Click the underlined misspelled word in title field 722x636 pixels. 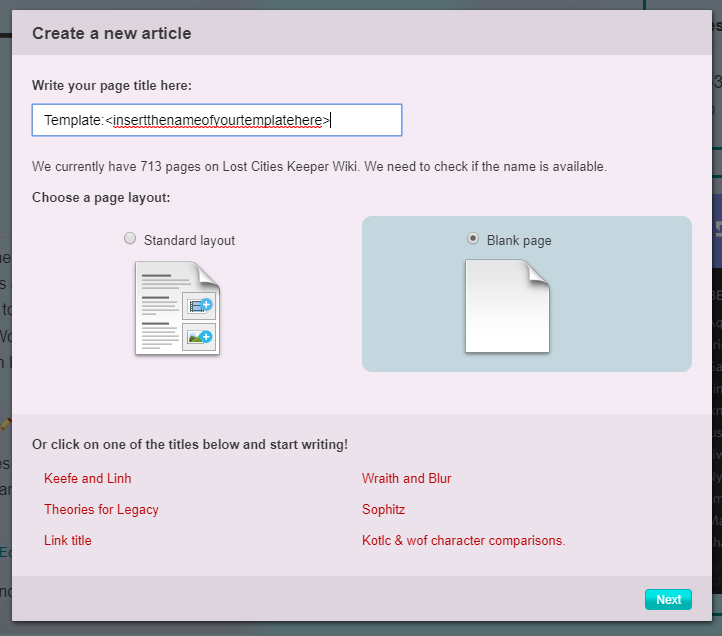click(217, 121)
